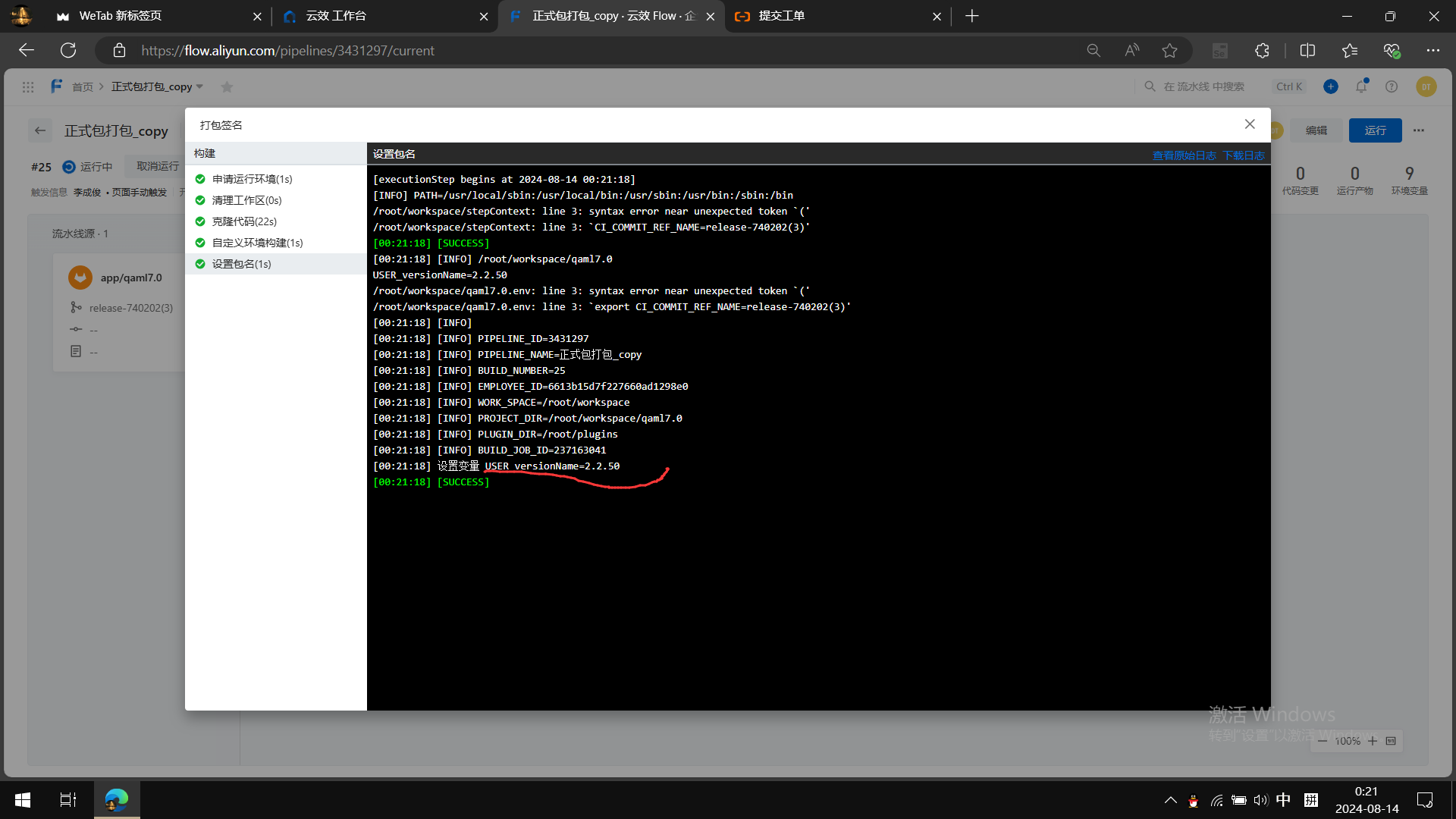Open the app grid launcher icon

(28, 86)
